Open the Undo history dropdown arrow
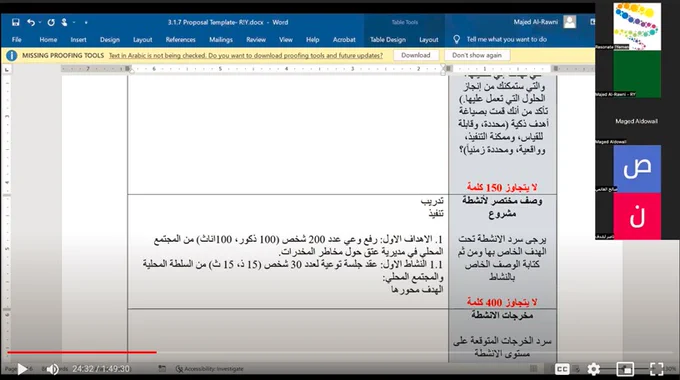 tap(39, 22)
